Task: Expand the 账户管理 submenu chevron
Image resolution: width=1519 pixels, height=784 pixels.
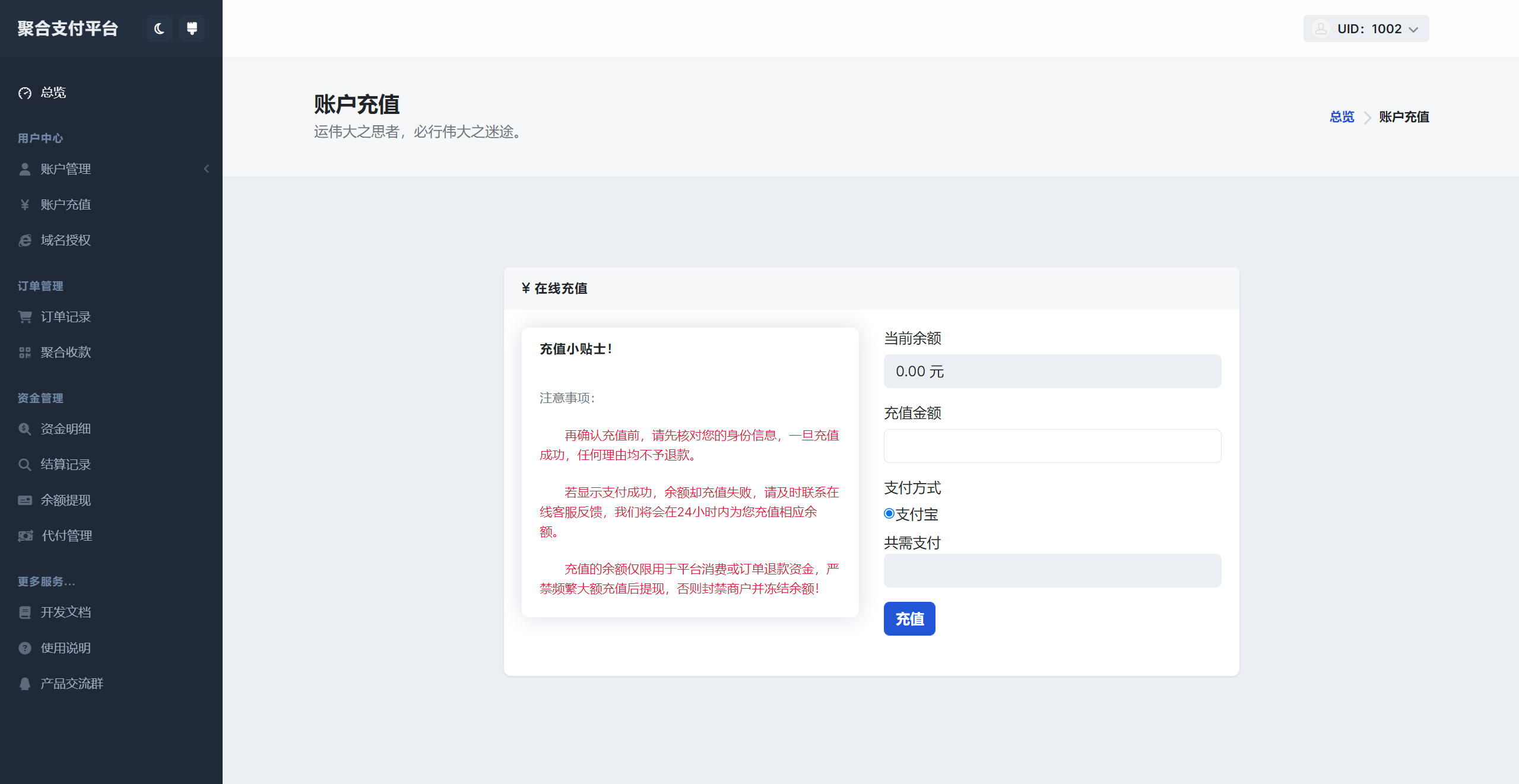Action: click(206, 169)
